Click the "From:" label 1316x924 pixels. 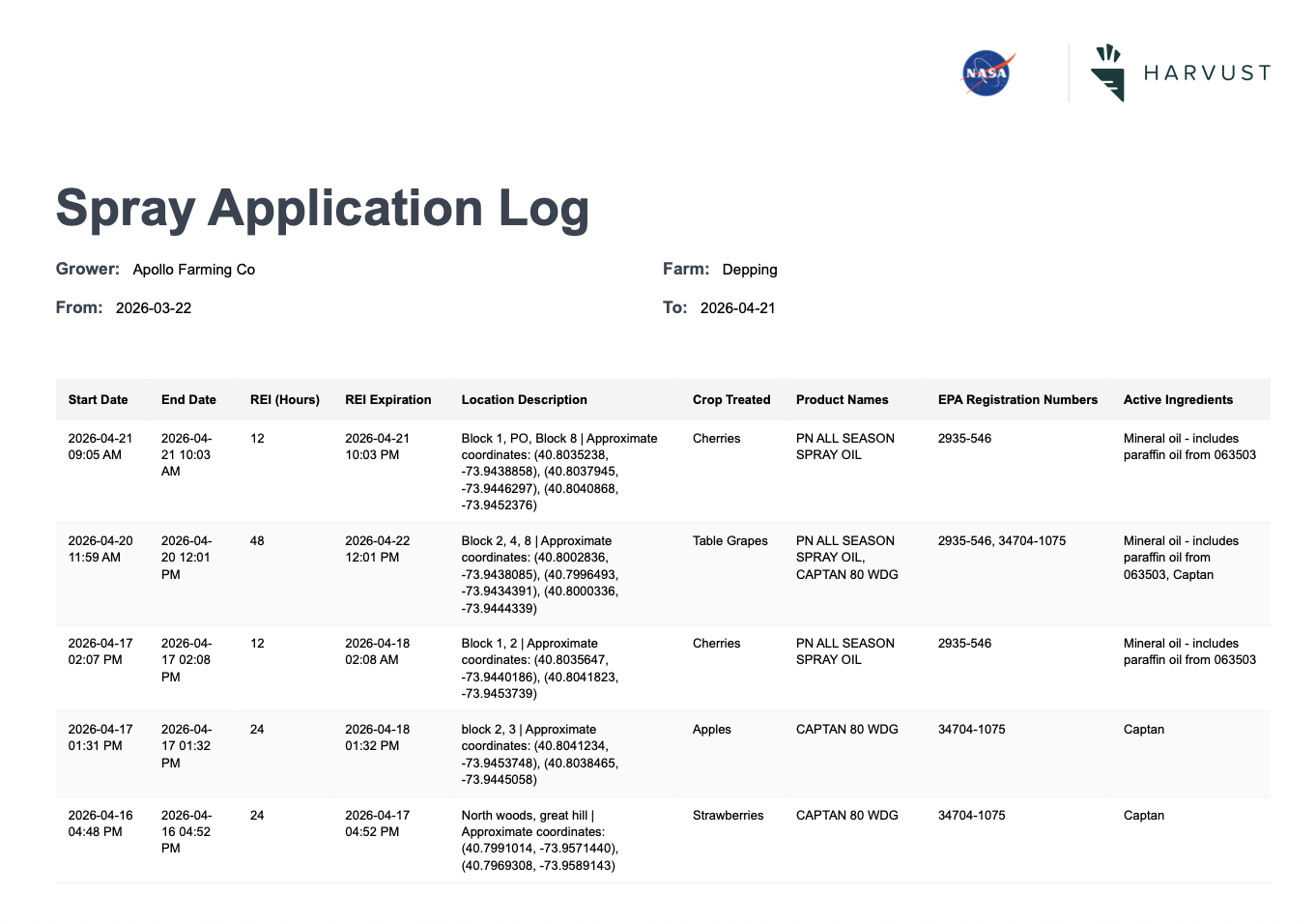coord(79,307)
